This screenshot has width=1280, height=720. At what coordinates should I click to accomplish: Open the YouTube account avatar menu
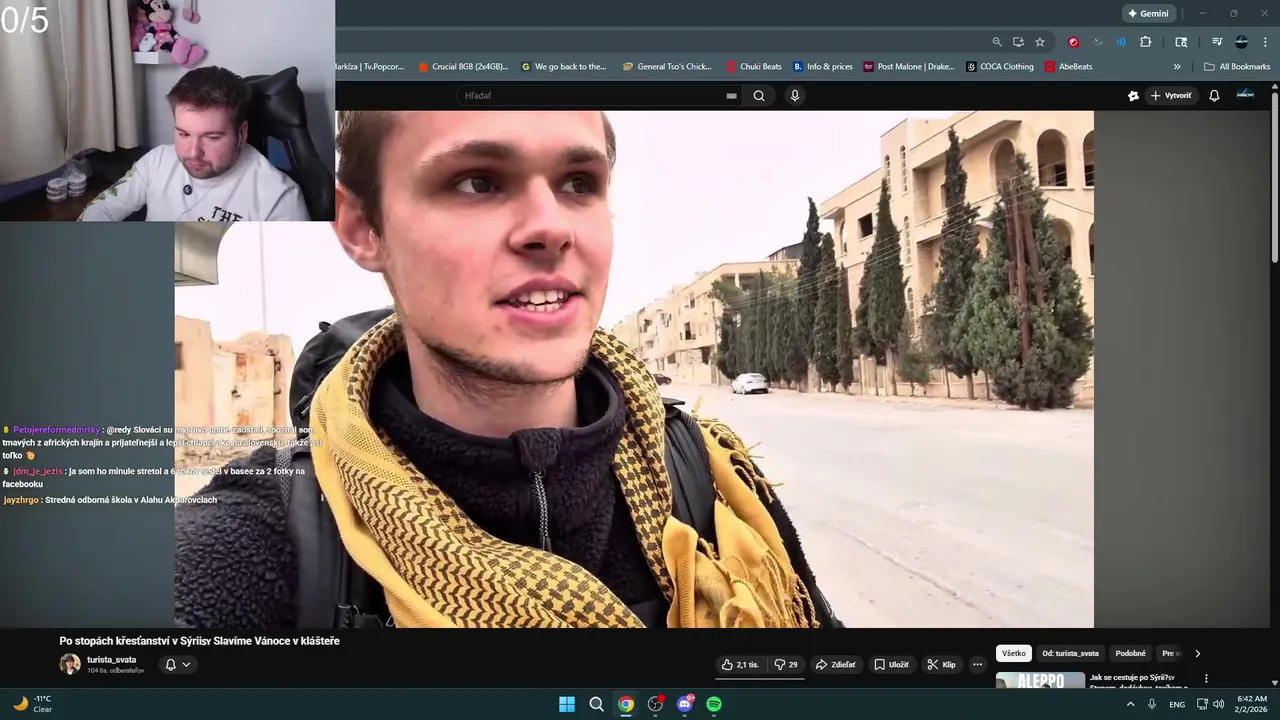click(1245, 95)
